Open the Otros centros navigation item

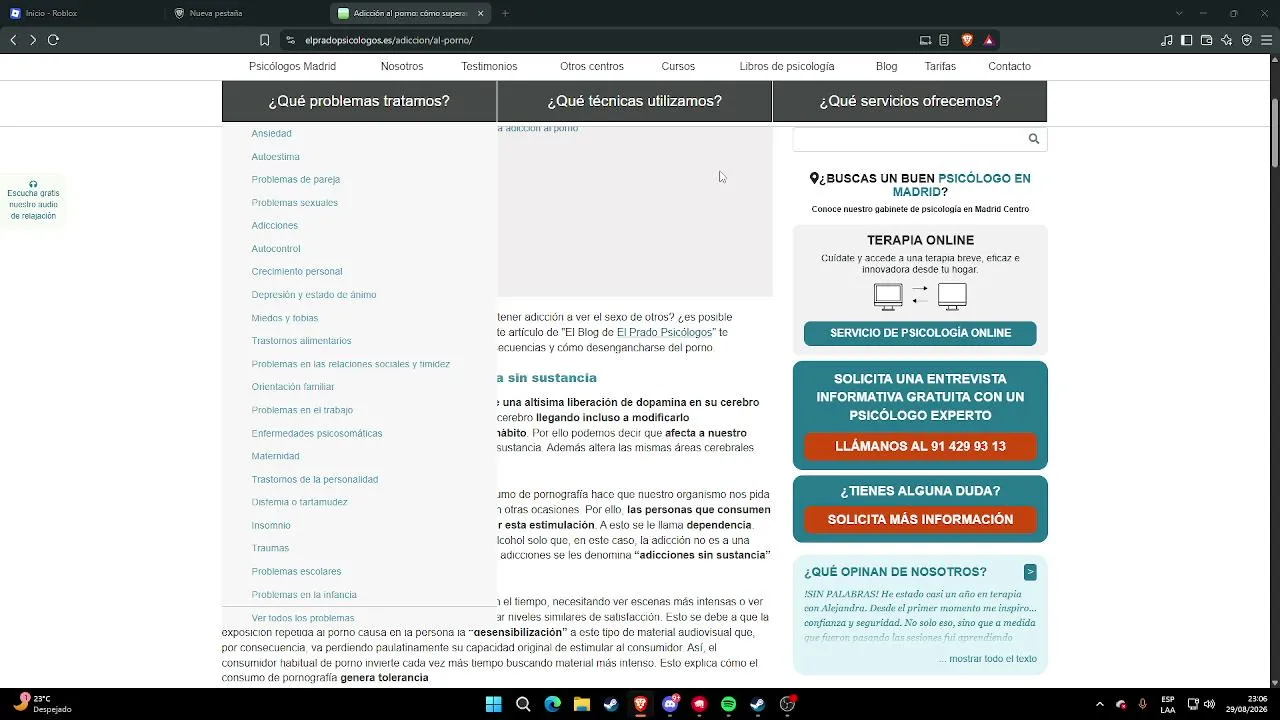click(x=592, y=66)
